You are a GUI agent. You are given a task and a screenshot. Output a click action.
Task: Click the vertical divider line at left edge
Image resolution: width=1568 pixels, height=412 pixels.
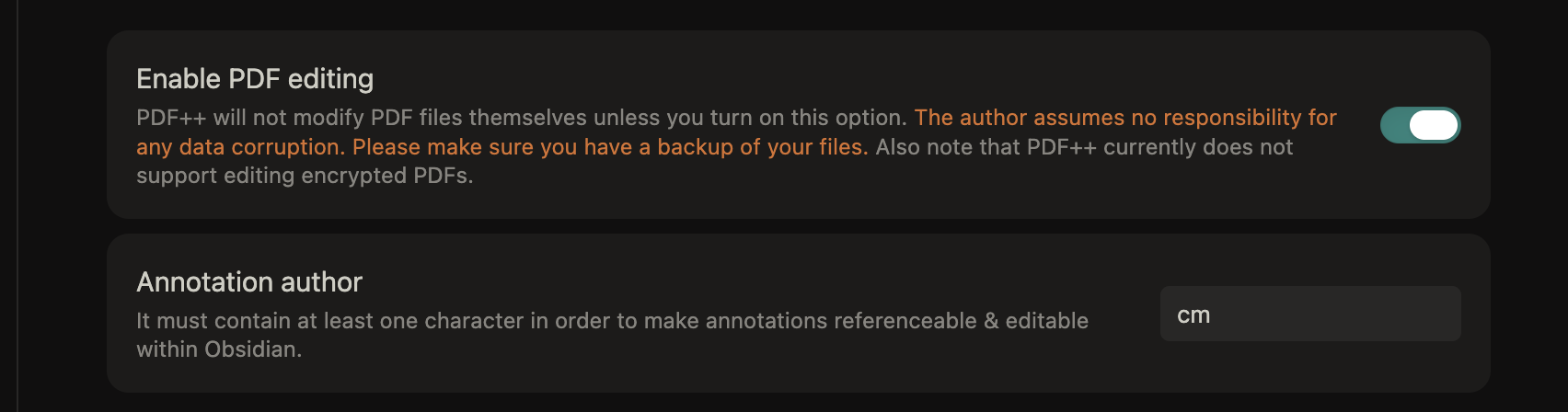(17, 206)
